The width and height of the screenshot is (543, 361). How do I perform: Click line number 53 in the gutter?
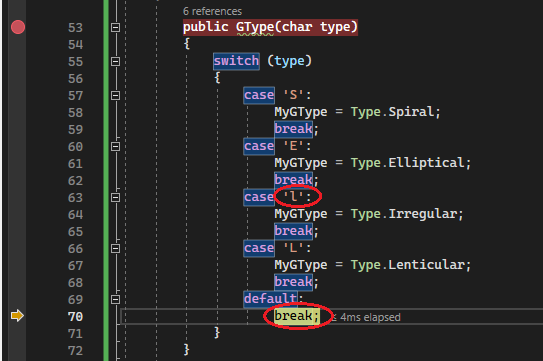[75, 28]
